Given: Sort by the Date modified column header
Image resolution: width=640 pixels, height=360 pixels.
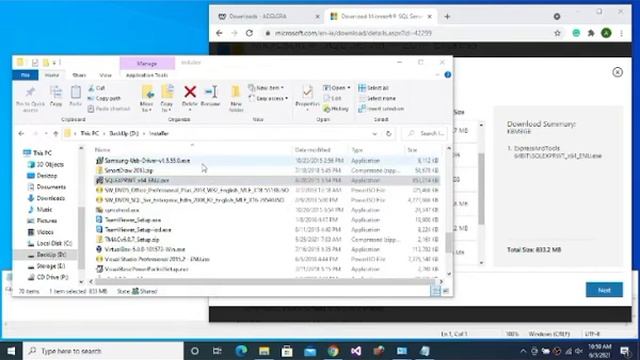Looking at the screenshot, I should pos(313,150).
